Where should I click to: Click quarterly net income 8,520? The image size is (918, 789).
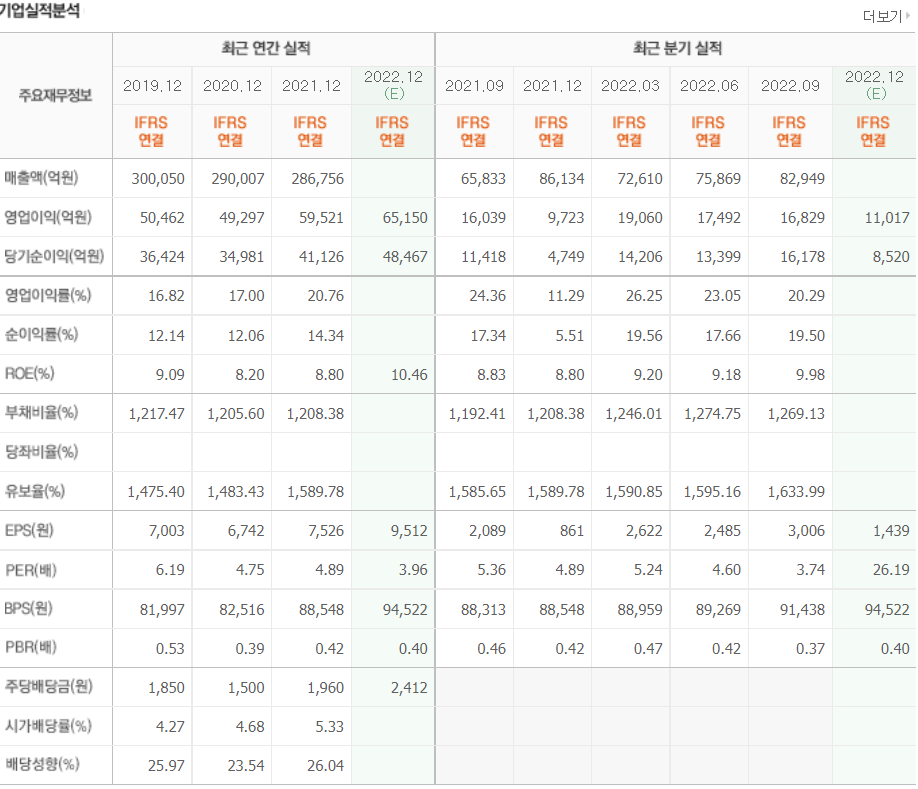click(891, 256)
